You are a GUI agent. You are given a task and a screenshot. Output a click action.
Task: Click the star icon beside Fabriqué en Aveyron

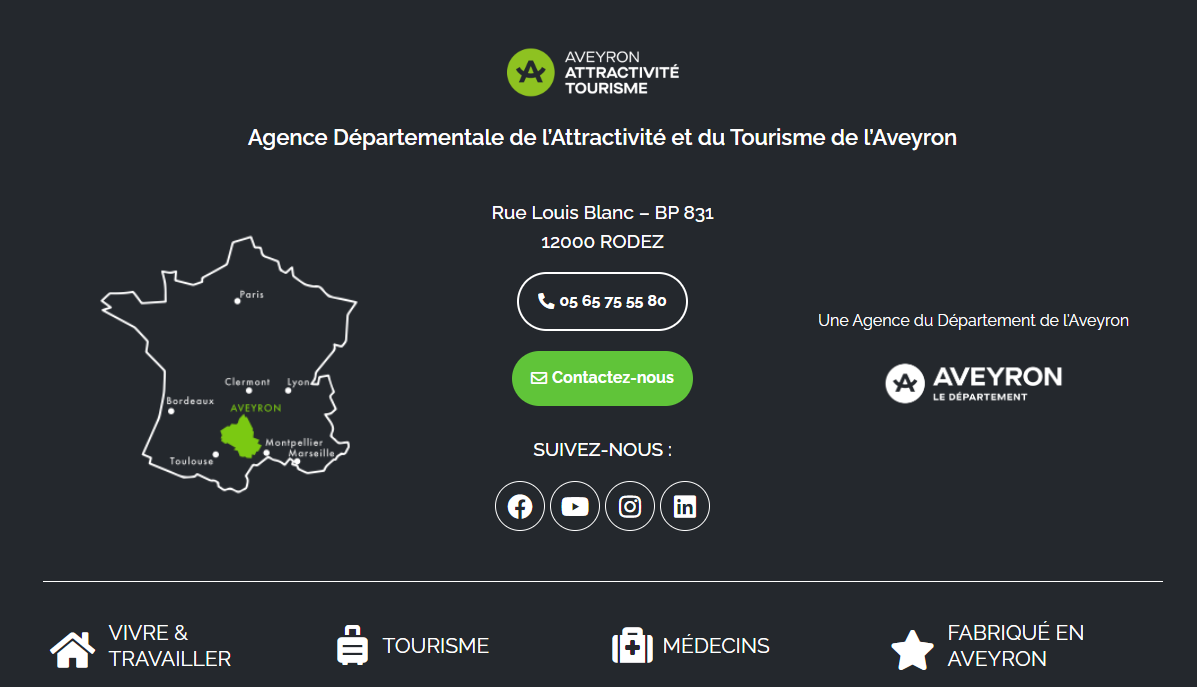tap(912, 650)
